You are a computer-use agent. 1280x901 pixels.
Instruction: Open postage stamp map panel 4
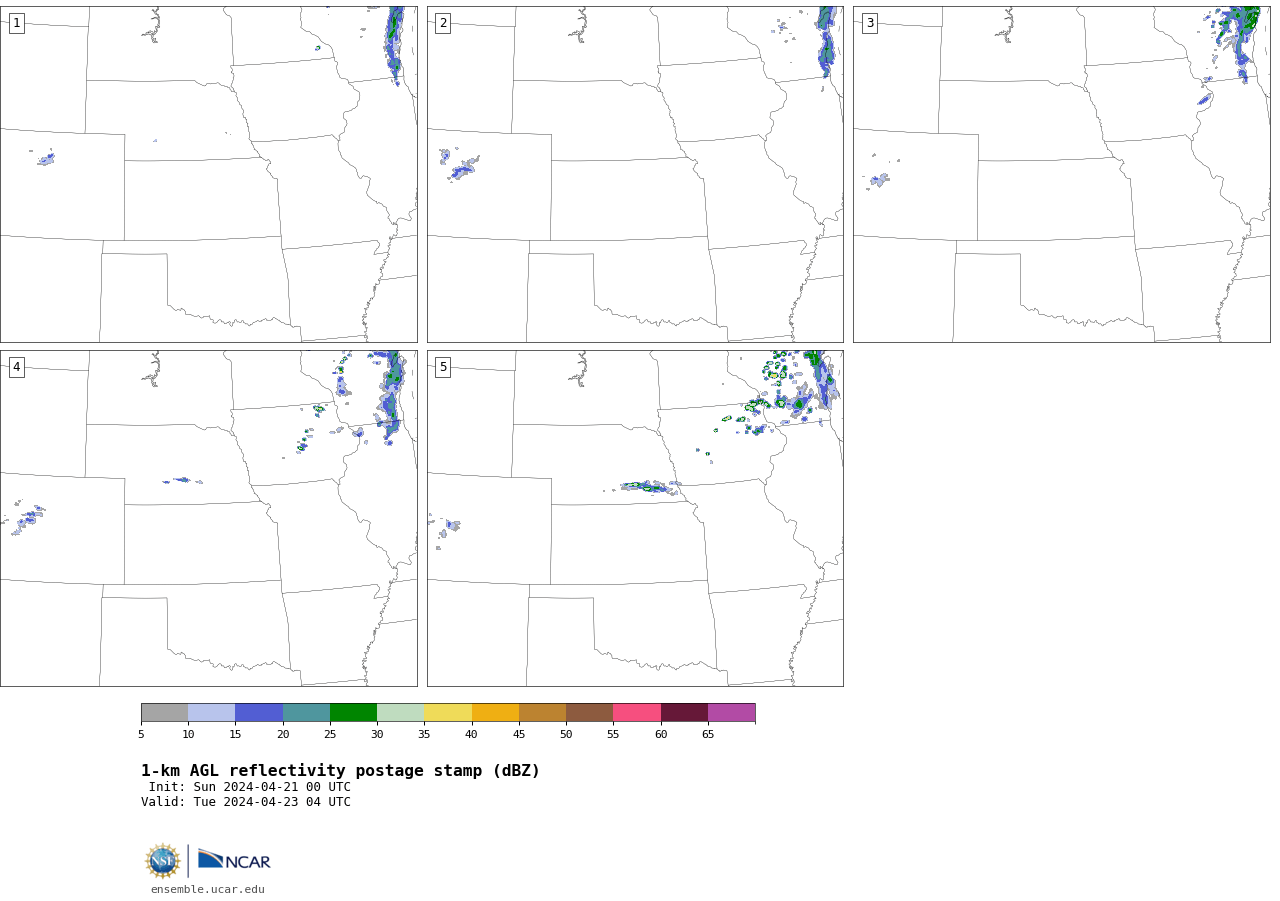(x=208, y=518)
